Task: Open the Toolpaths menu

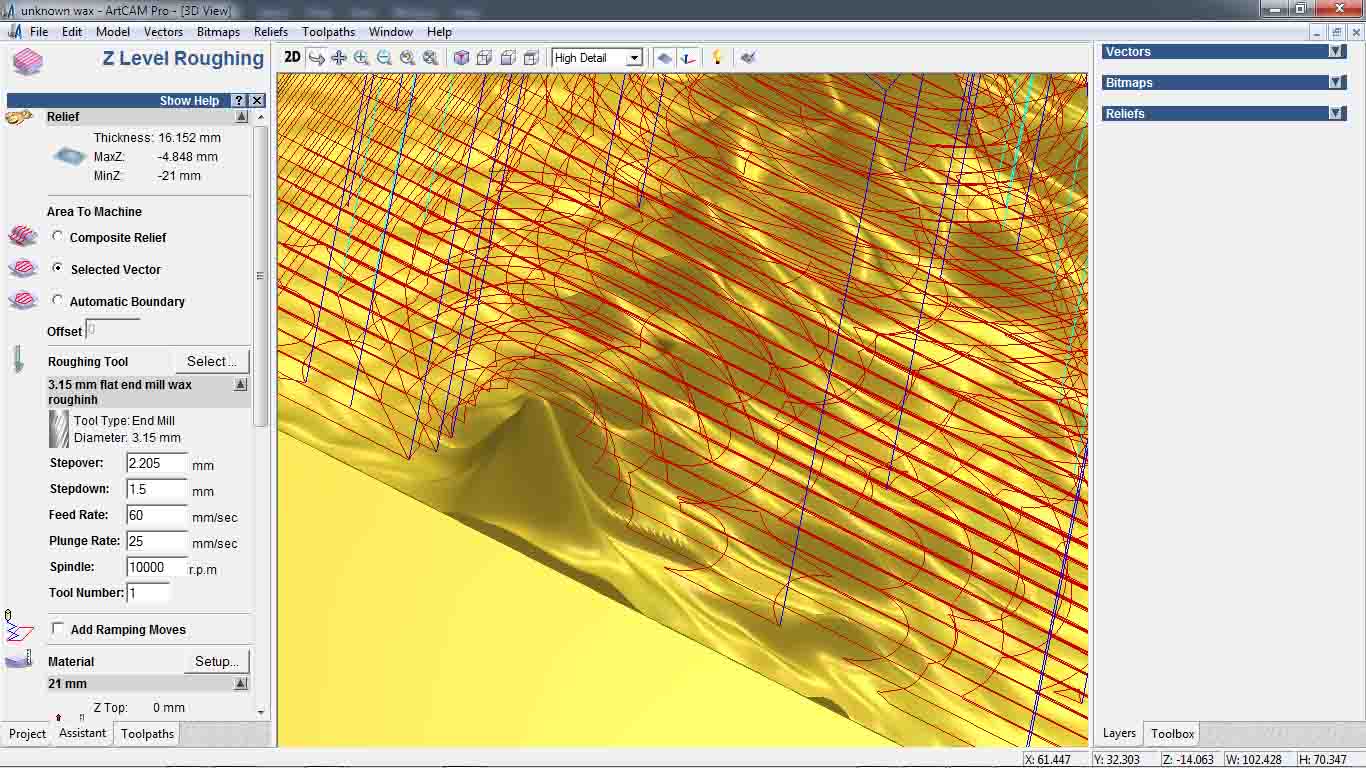Action: click(328, 32)
